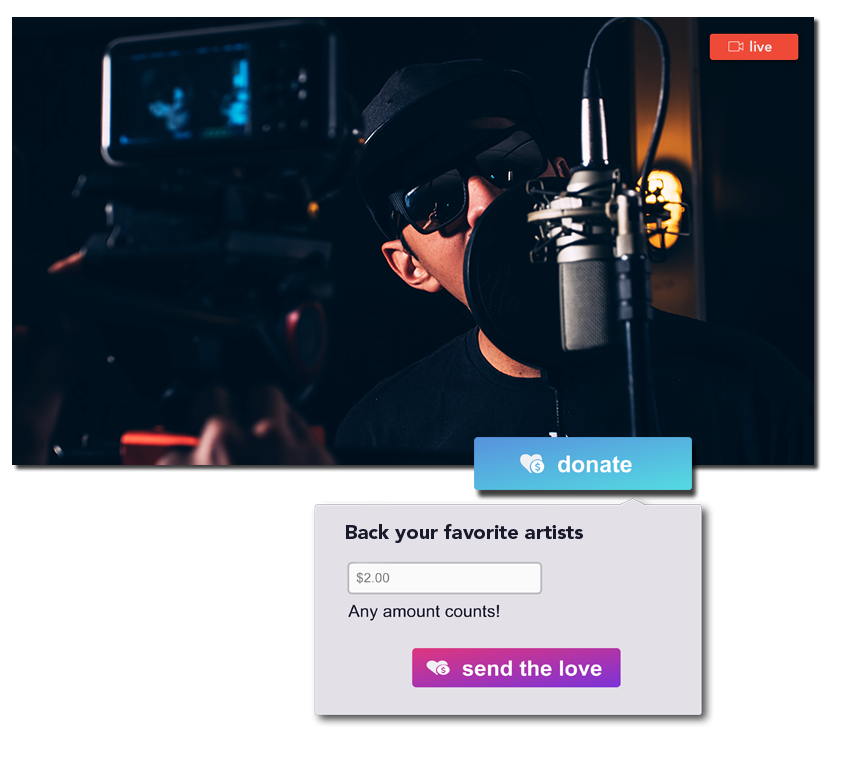Click the popup pointer arrow below donate
This screenshot has height=777, width=850.
(632, 501)
